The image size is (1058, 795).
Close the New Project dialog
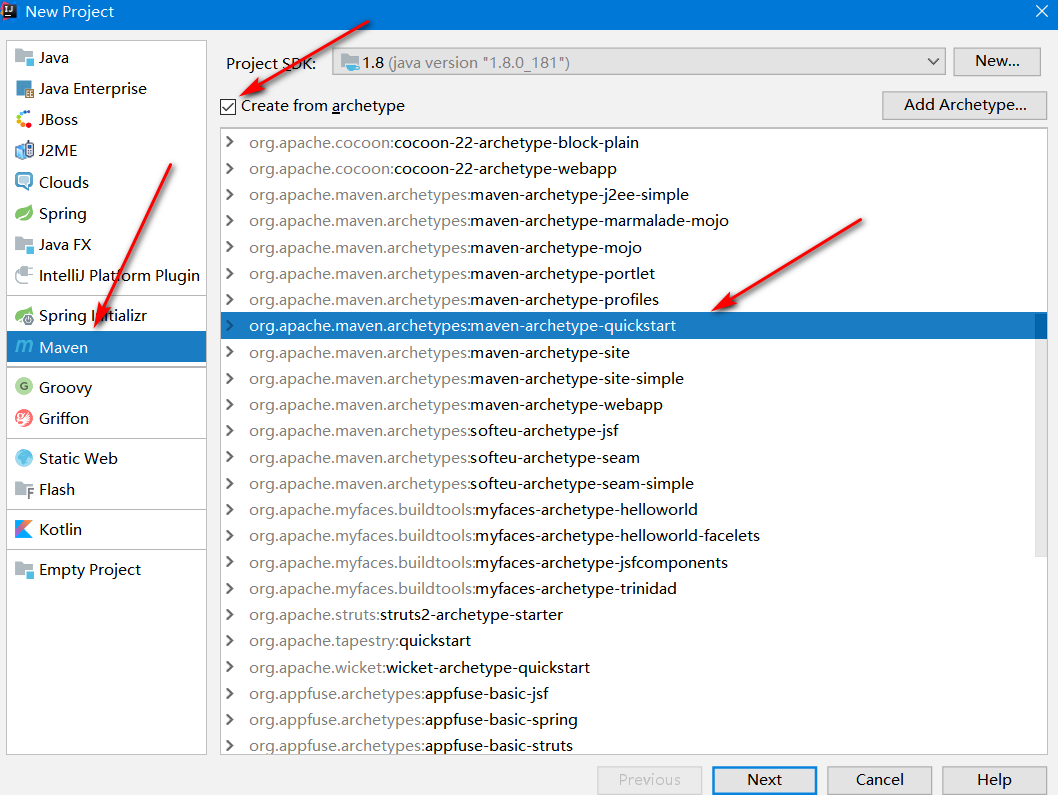tap(1041, 11)
